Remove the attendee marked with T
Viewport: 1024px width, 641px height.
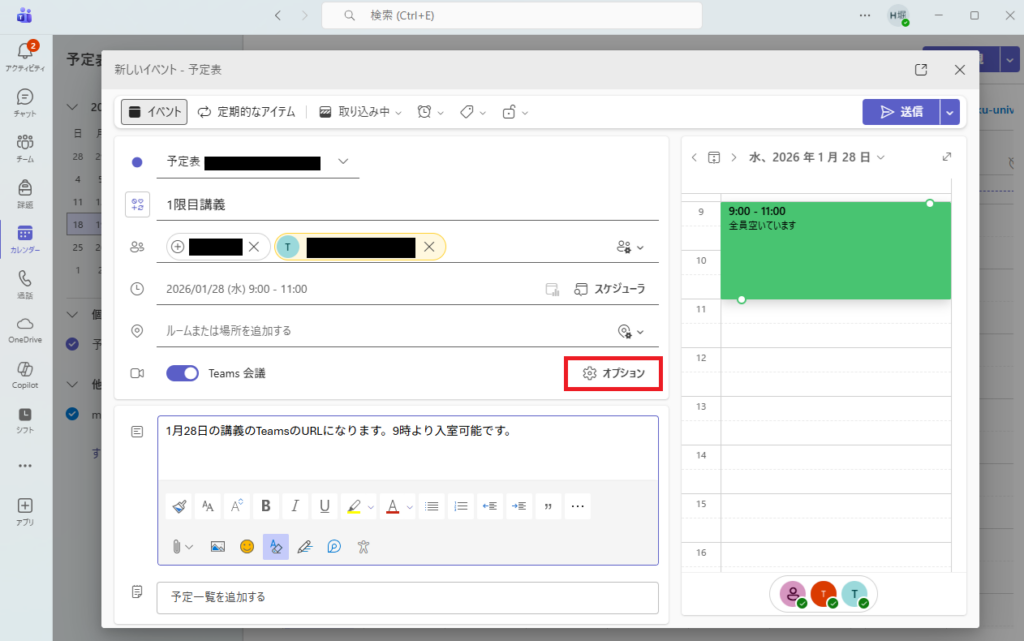(x=429, y=247)
